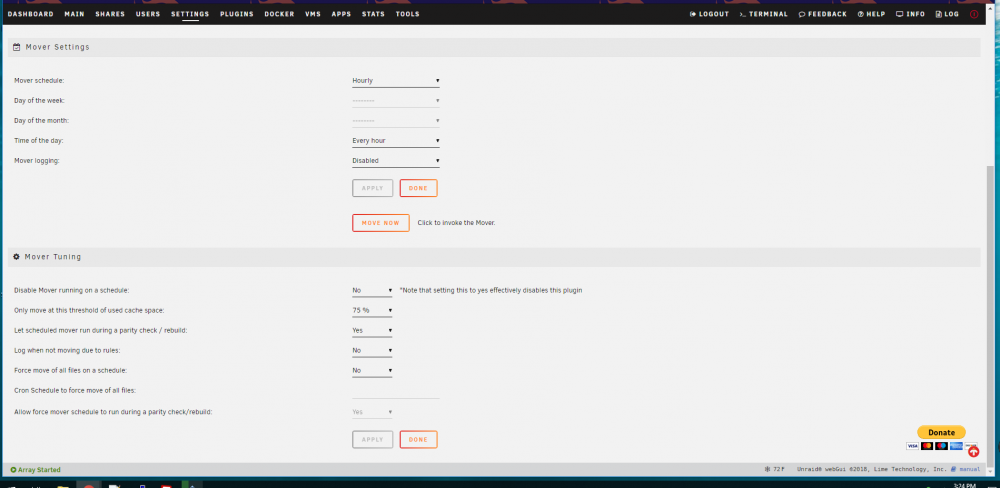The image size is (1000, 488).
Task: Open Disable Mover running on a schedule dropdown
Action: click(x=372, y=290)
